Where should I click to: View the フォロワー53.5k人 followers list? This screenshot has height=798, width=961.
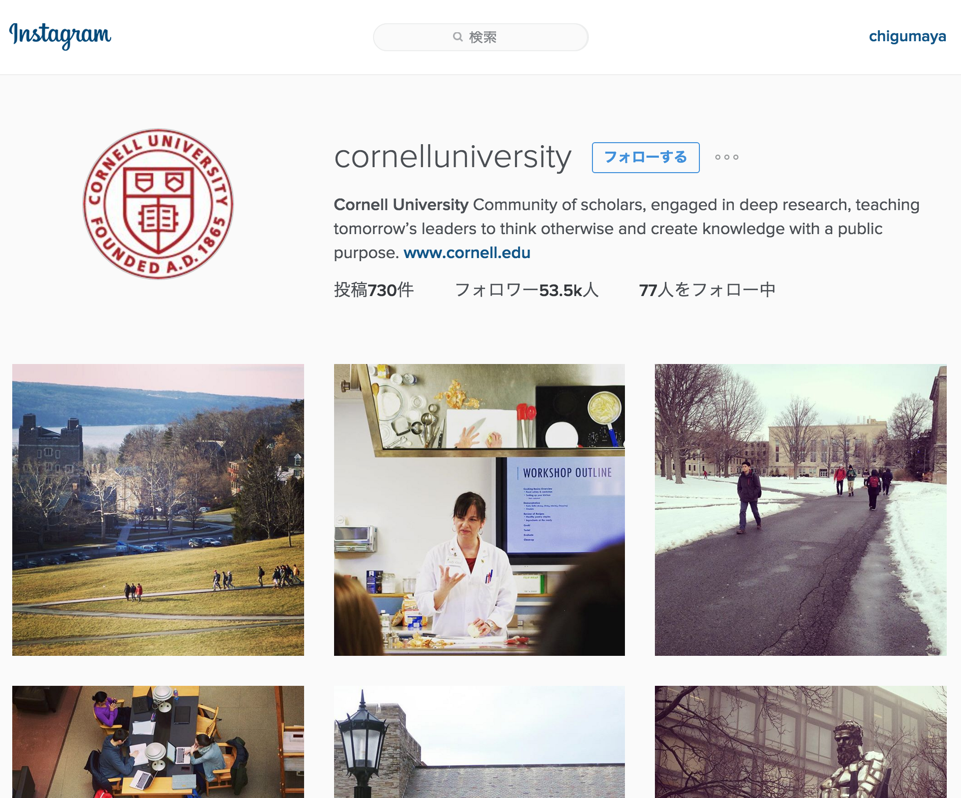tap(526, 290)
